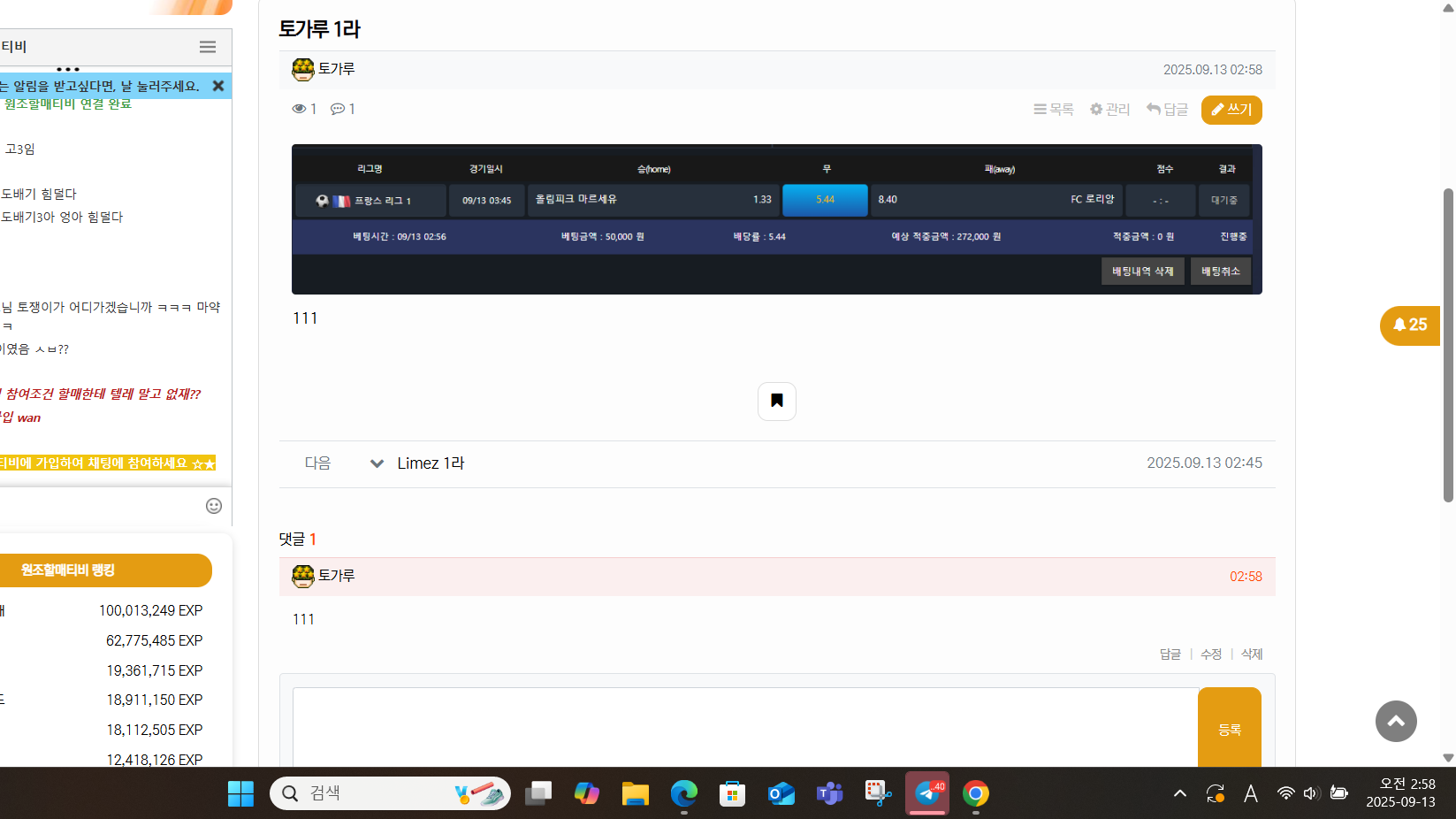Show hidden system tray icons
The width and height of the screenshot is (1456, 819).
[1179, 793]
